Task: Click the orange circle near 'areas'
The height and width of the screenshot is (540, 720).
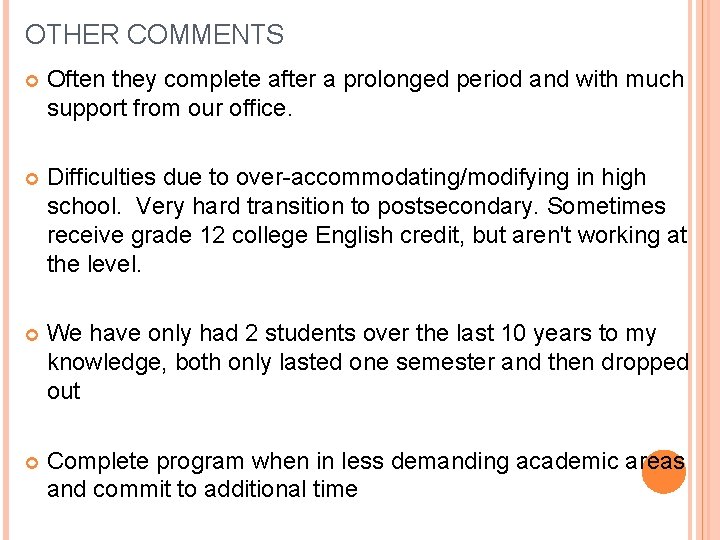Action: coord(664,472)
